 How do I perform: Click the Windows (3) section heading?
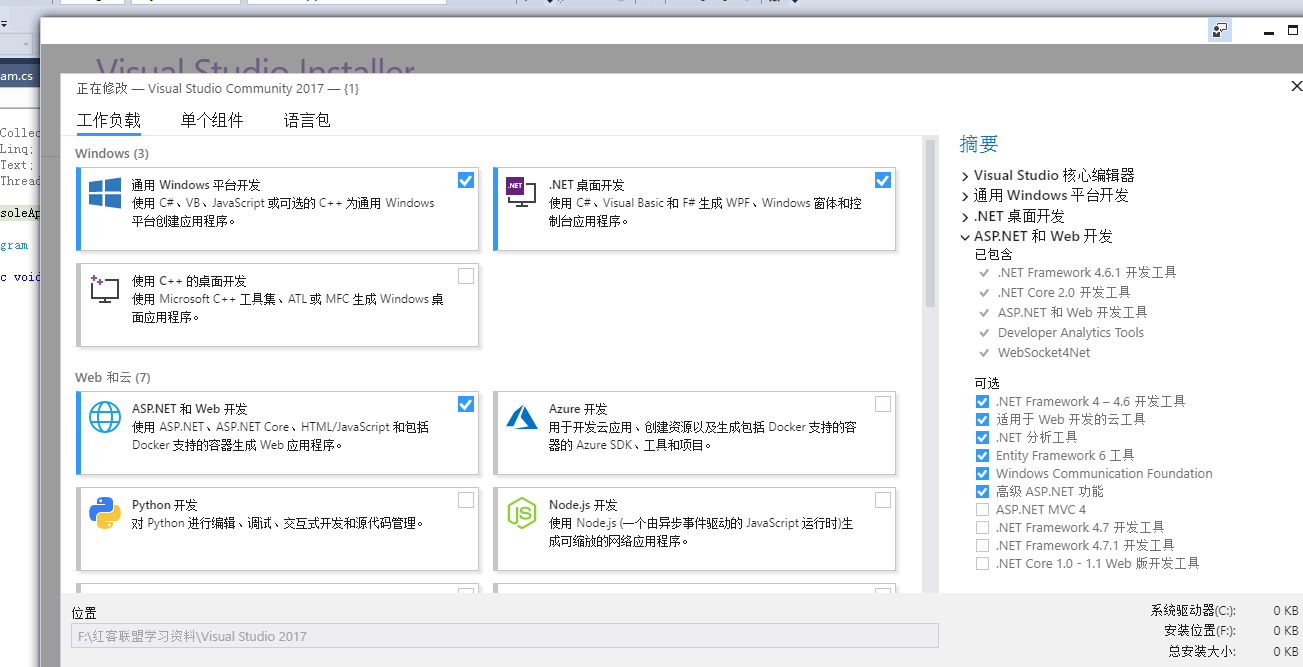pyautogui.click(x=112, y=153)
